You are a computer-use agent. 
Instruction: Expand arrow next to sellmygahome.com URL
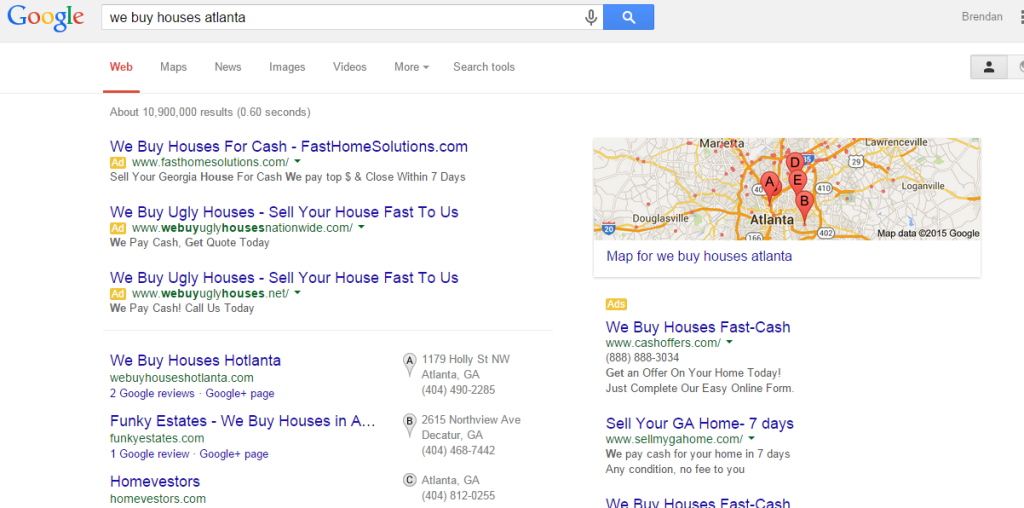(751, 438)
